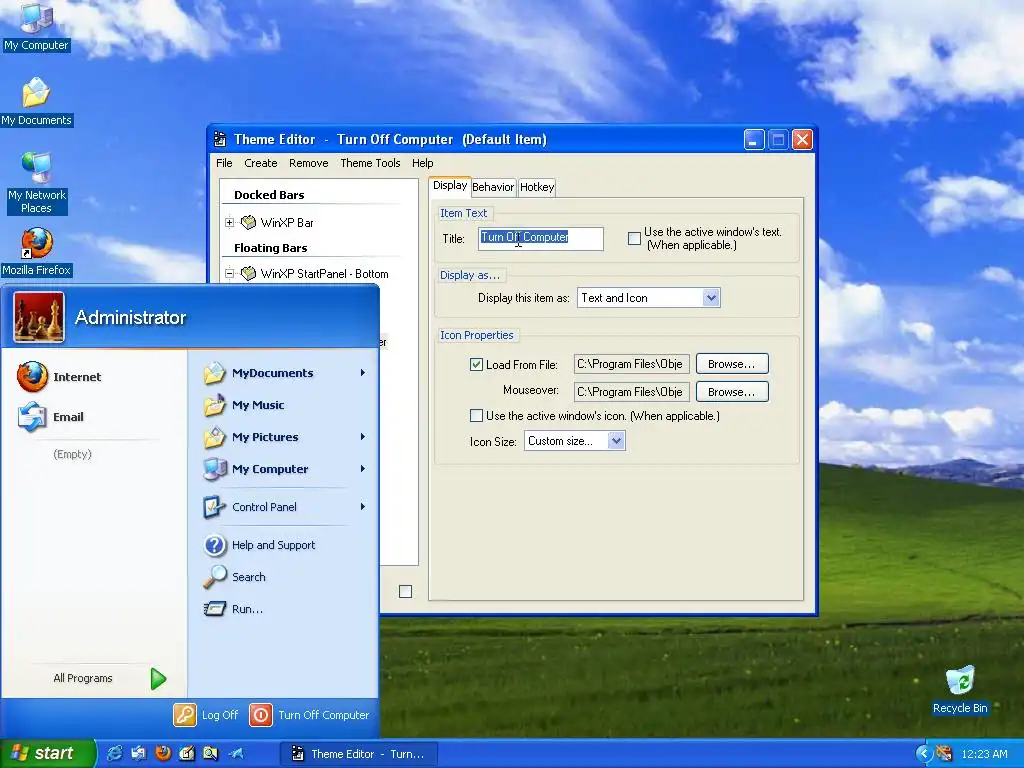Open the File menu
This screenshot has height=768, width=1024.
tap(224, 163)
